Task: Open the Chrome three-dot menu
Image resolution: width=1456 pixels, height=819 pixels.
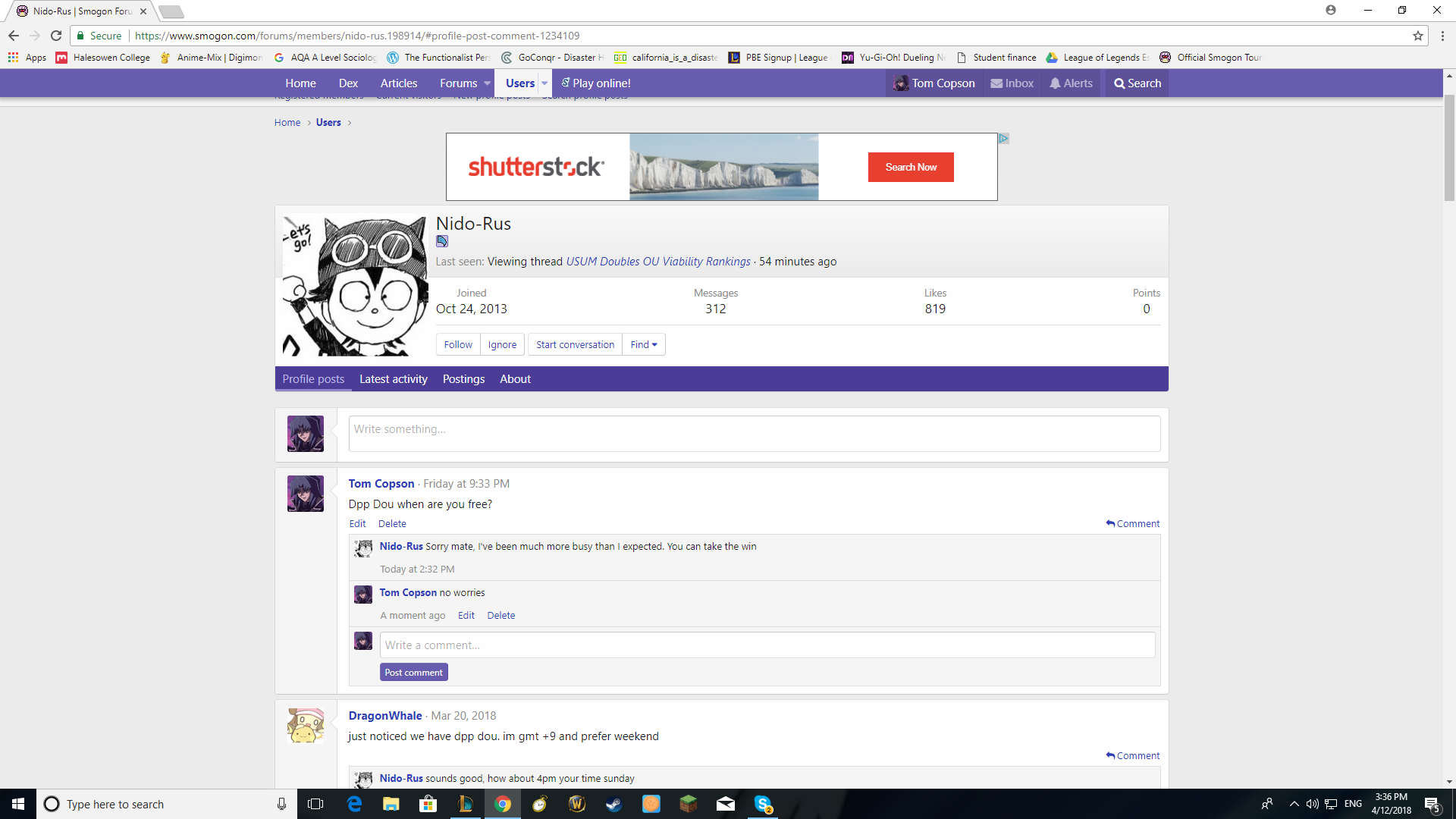Action: 1442,36
